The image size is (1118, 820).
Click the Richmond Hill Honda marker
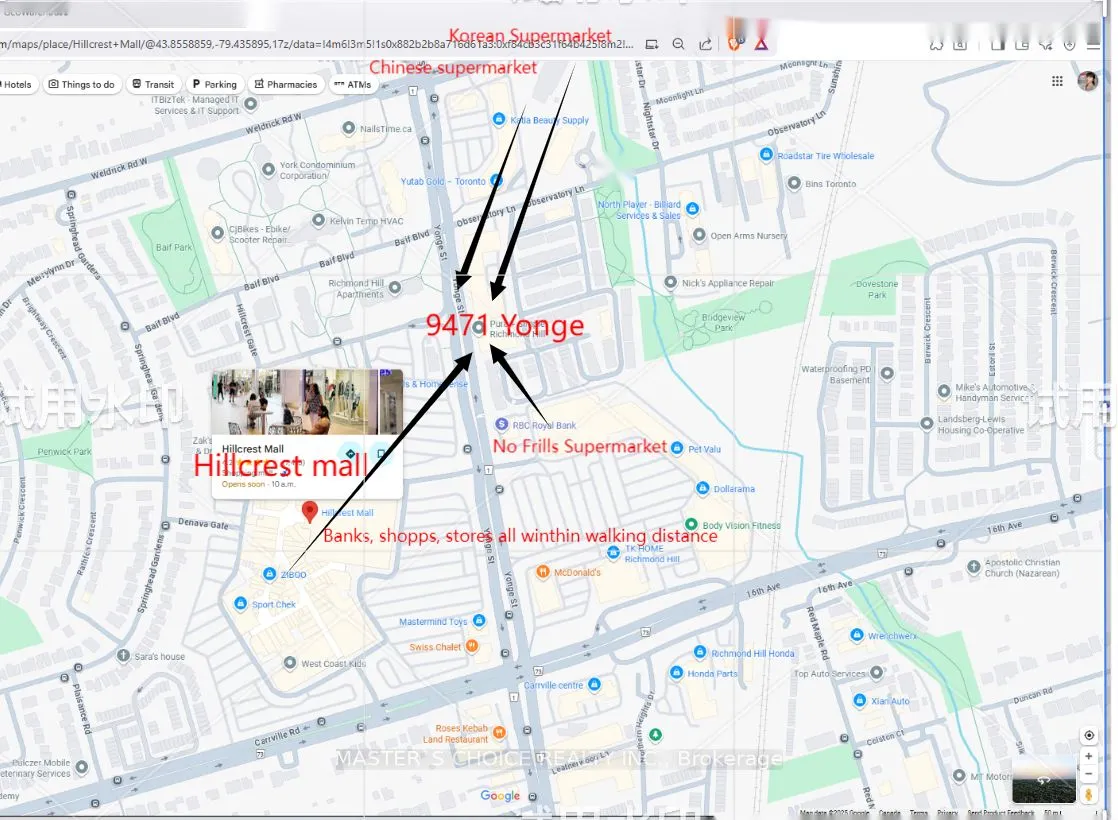(699, 652)
